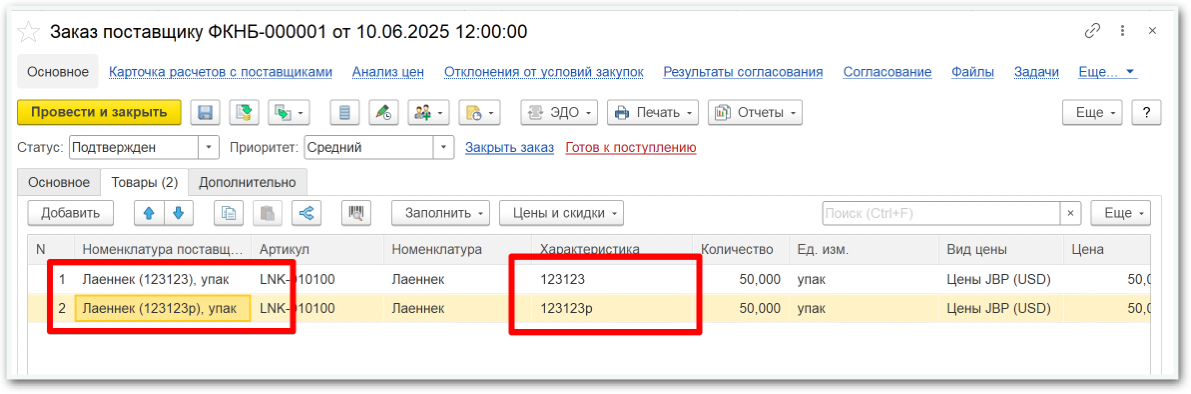This screenshot has height=394, width=1191.
Task: Click the post document icon
Action: tap(244, 113)
